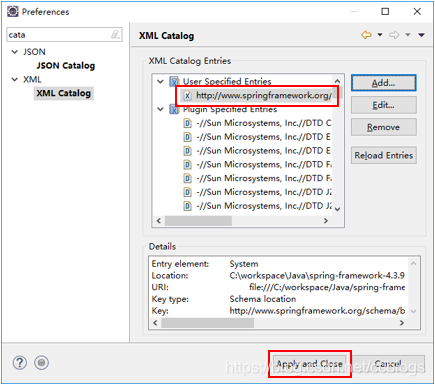Click the XML icon of springframework entry
Screen dimensions: 435x386
tap(187, 96)
